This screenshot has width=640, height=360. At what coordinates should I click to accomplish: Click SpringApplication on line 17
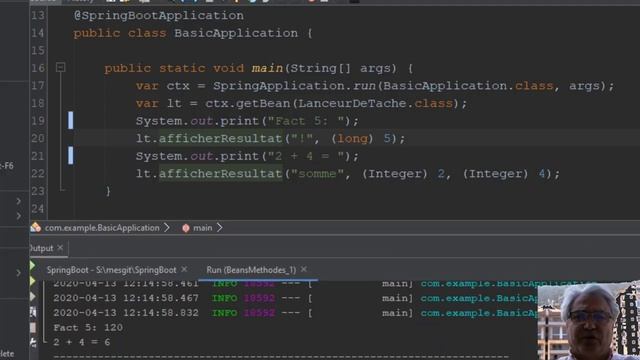(279, 86)
